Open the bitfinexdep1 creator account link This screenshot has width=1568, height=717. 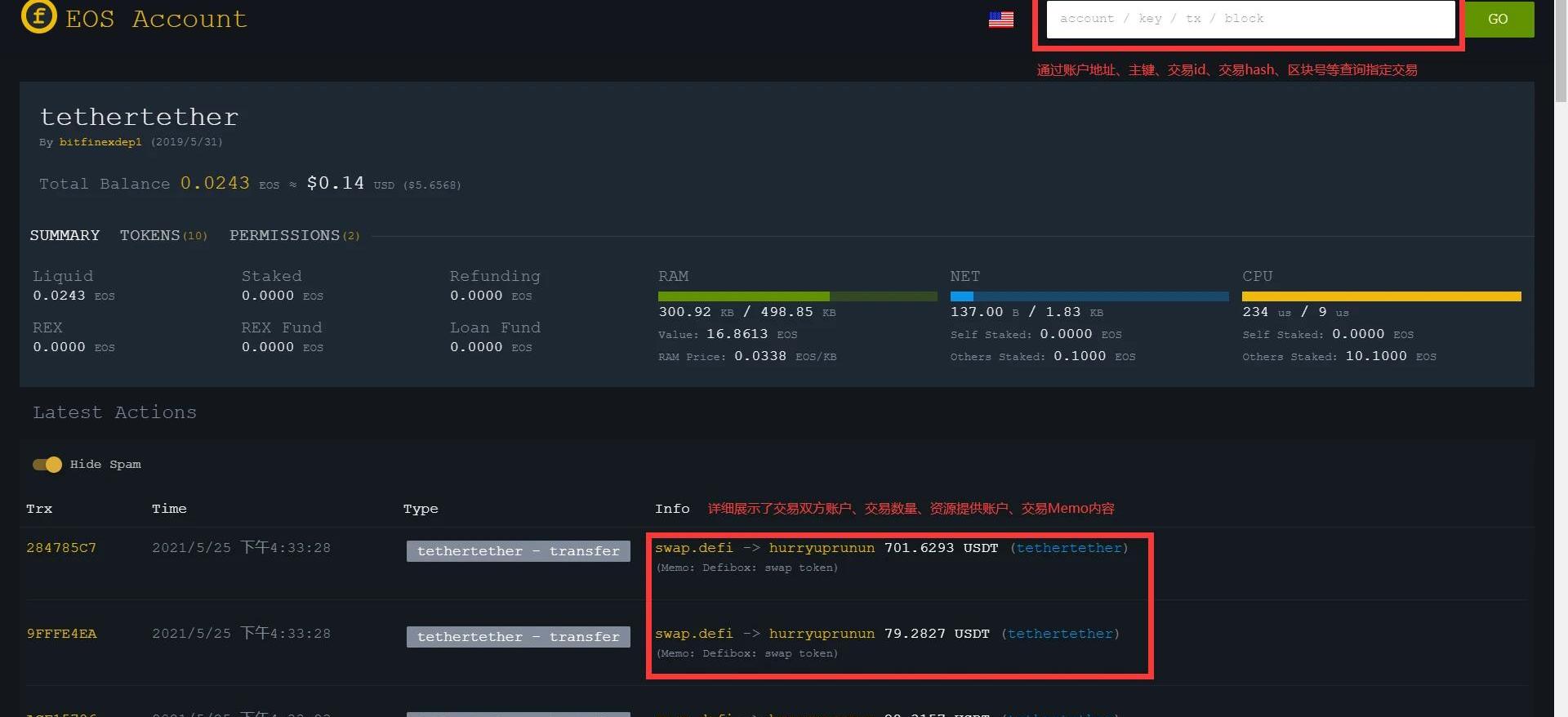(100, 142)
